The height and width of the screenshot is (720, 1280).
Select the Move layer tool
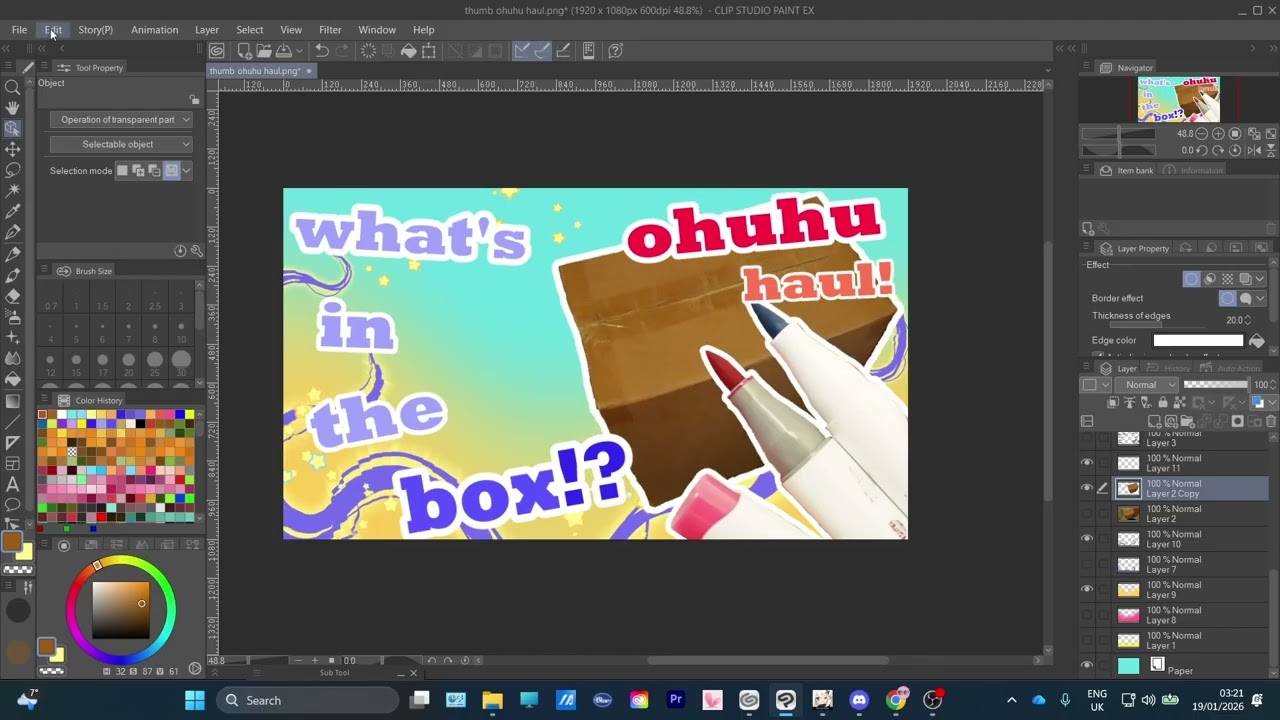pyautogui.click(x=13, y=149)
